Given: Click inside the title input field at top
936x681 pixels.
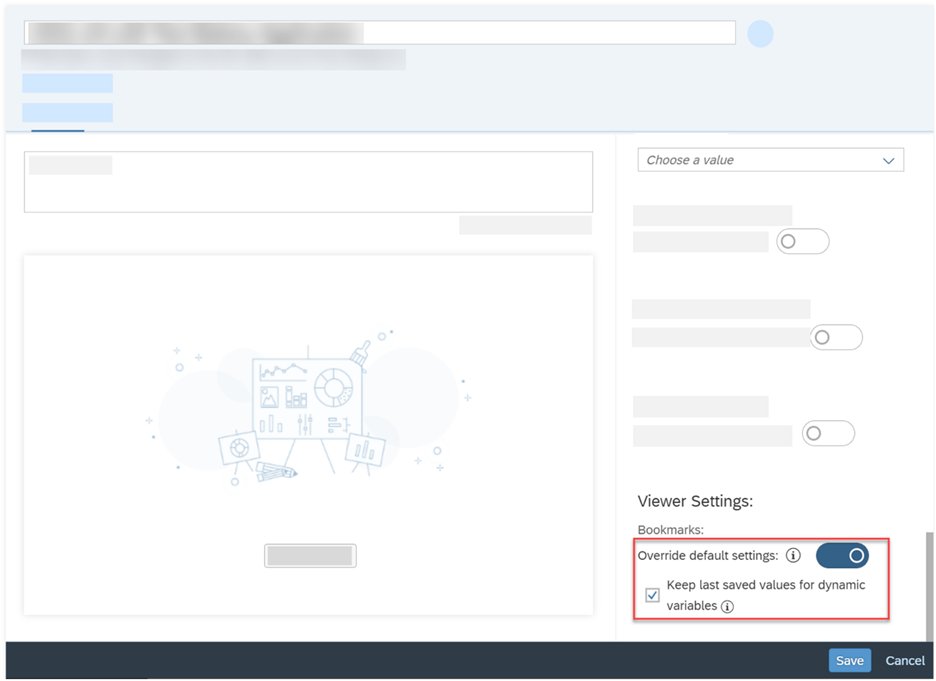Looking at the screenshot, I should 380,31.
